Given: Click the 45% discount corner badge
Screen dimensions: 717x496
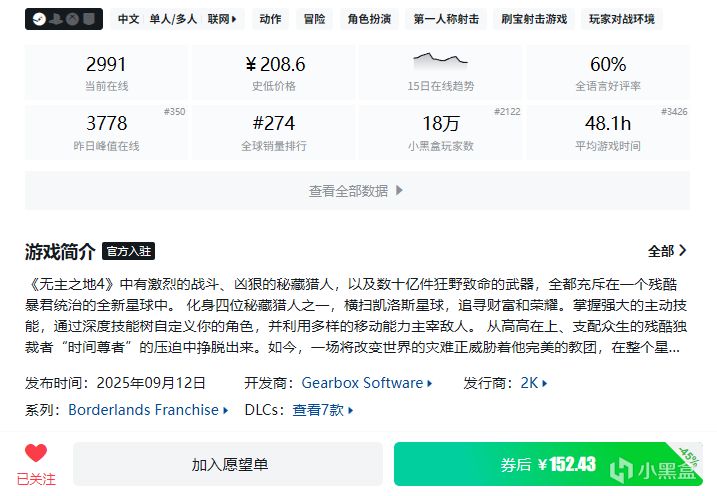Looking at the screenshot, I should [689, 456].
